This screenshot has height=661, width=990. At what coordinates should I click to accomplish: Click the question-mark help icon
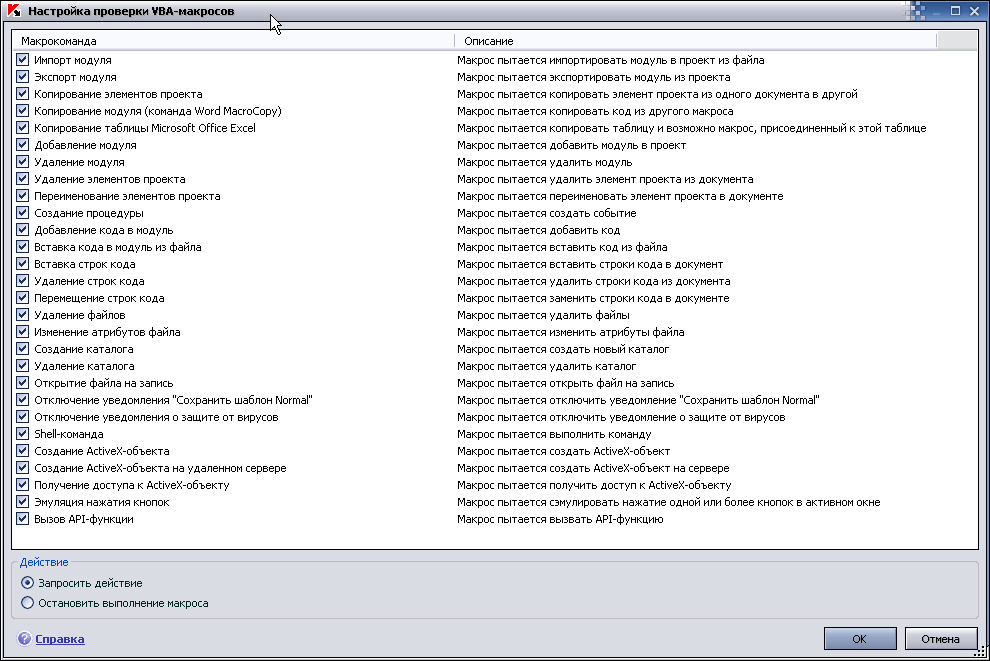[24, 639]
